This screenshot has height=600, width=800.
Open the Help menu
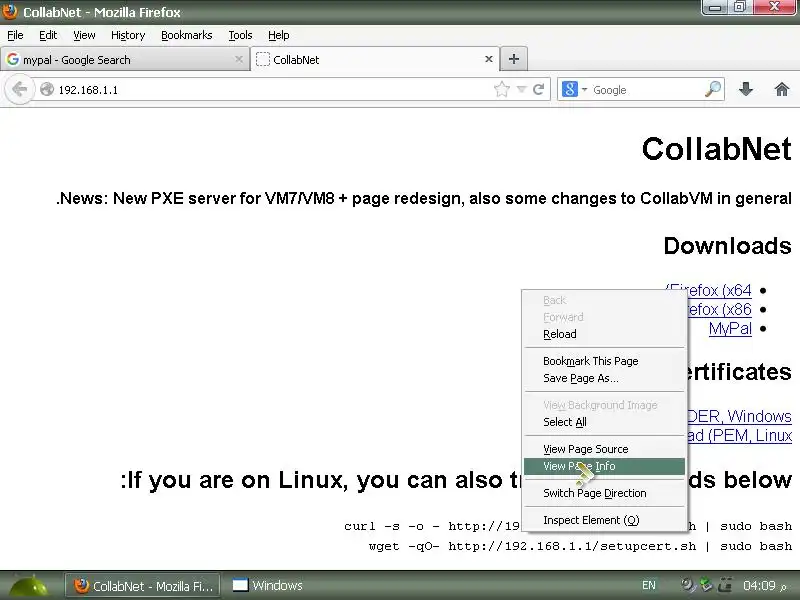(279, 35)
